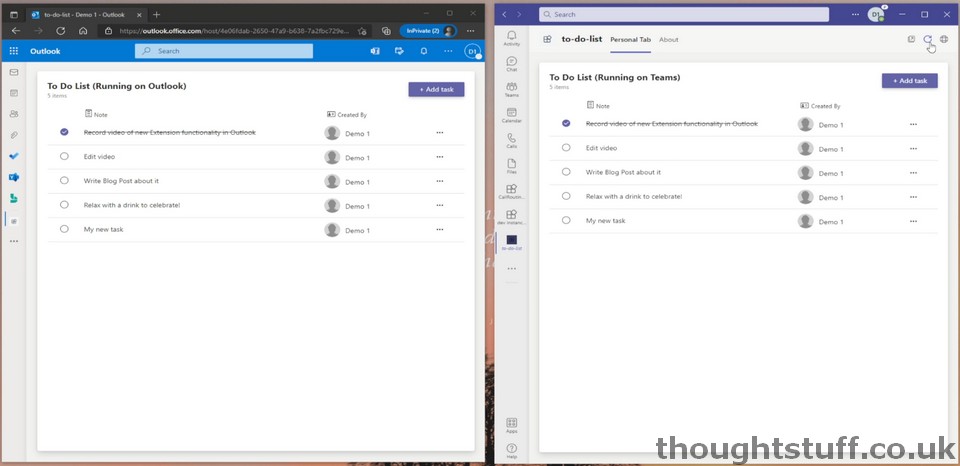Open Yammer icon in Outlook sidebar
The height and width of the screenshot is (466, 960).
tap(13, 177)
